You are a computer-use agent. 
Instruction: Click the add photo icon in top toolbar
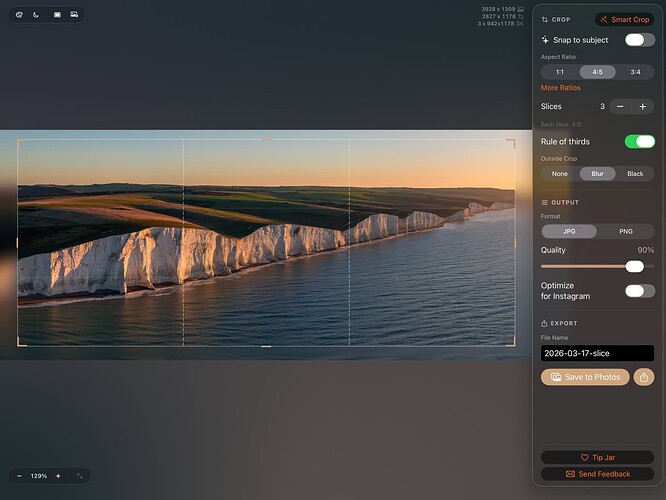tap(74, 15)
